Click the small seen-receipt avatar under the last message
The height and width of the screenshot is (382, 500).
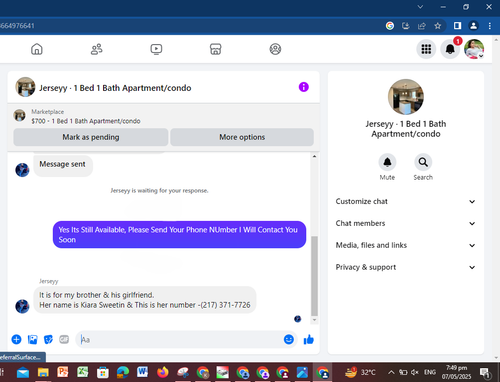point(298,319)
